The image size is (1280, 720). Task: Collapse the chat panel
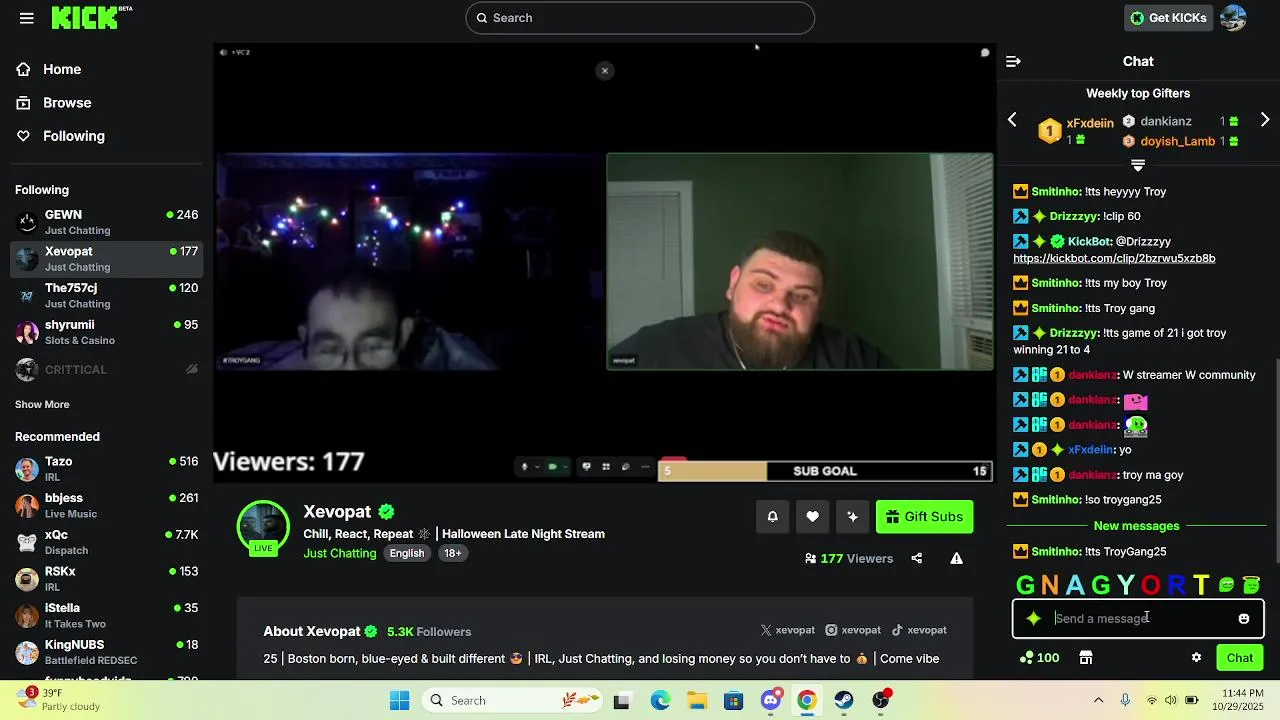(x=1013, y=62)
